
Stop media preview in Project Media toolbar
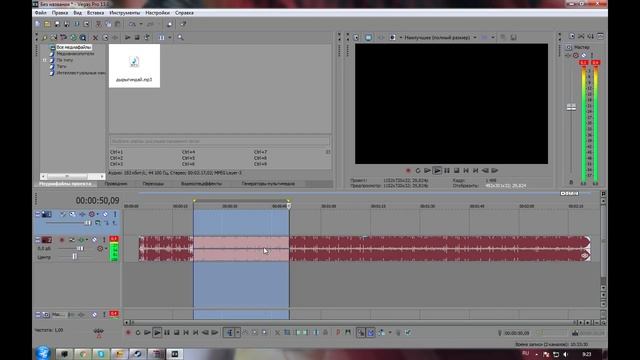[x=137, y=38]
